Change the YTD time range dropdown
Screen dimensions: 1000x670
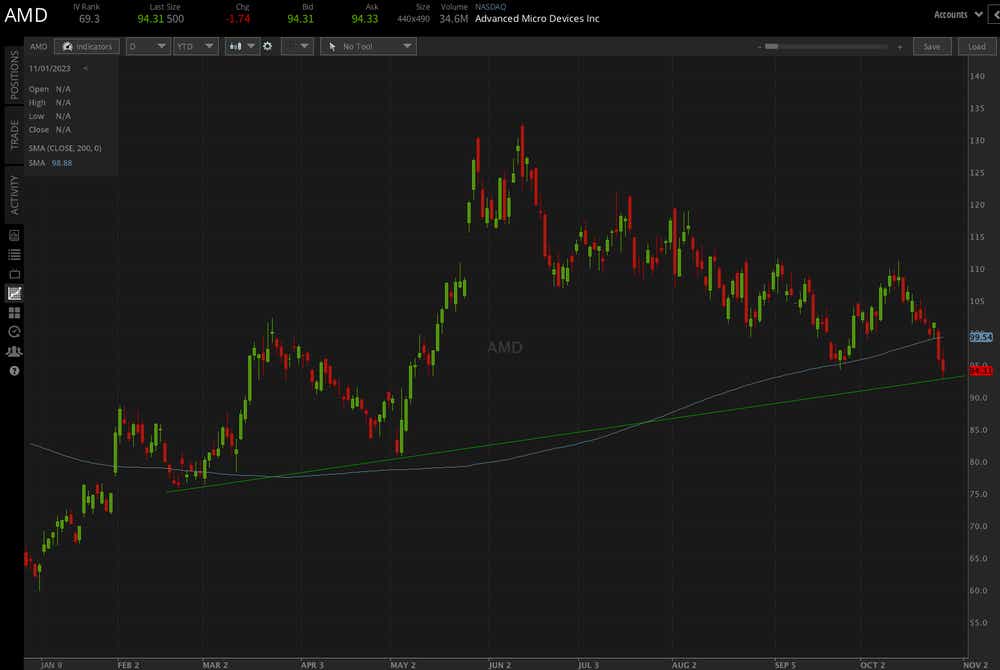(x=196, y=47)
